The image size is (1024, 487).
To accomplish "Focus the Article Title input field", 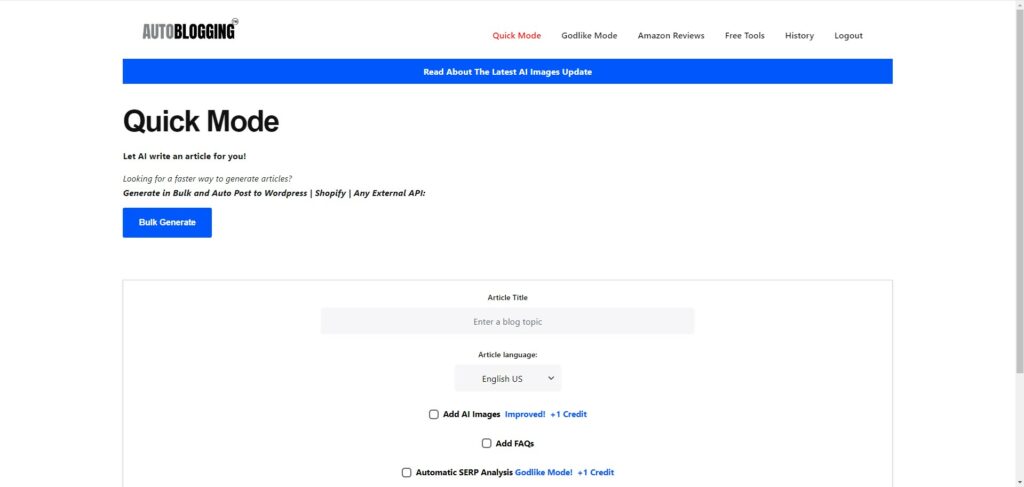I will pos(507,322).
